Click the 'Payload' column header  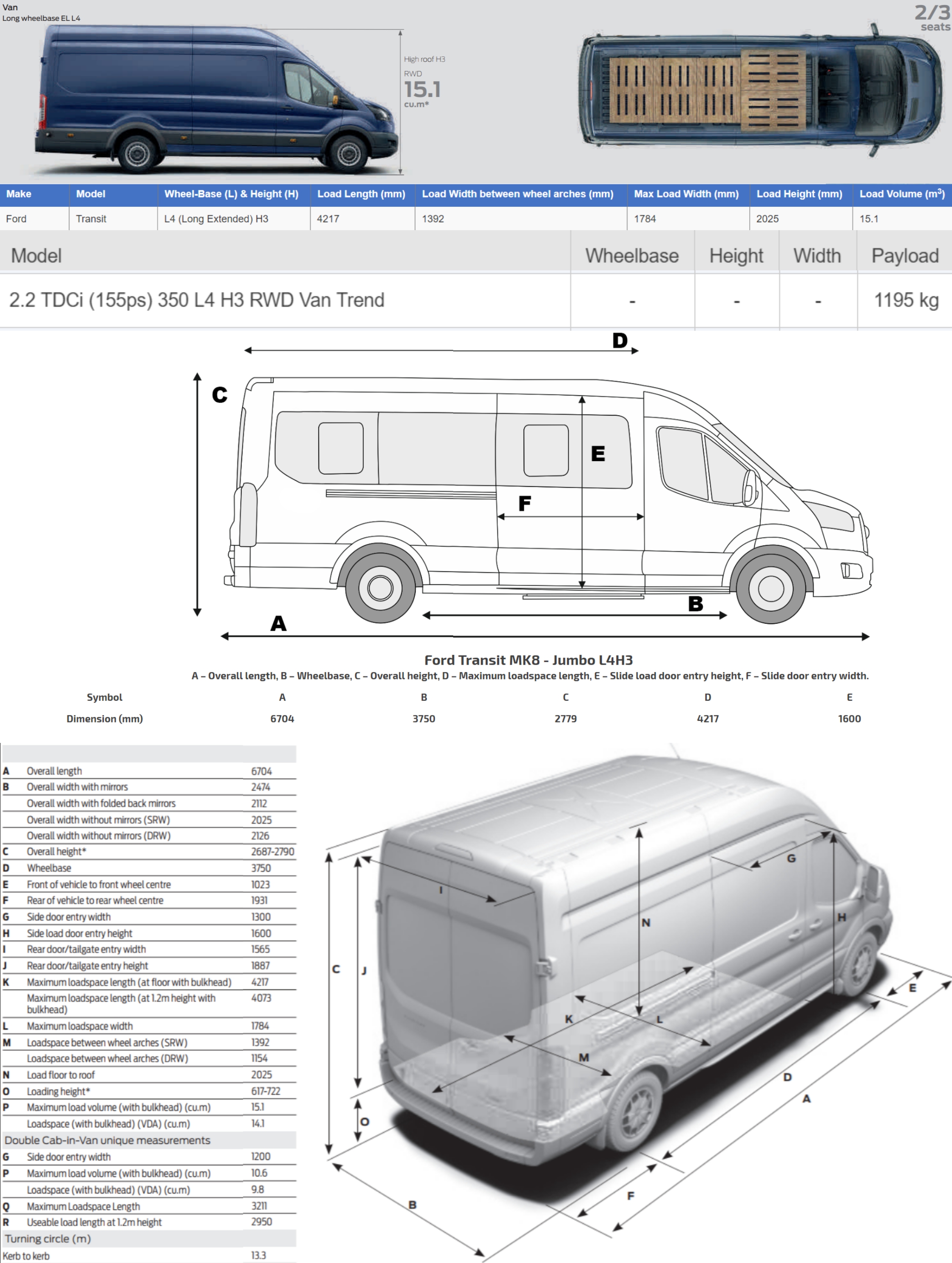click(x=904, y=256)
